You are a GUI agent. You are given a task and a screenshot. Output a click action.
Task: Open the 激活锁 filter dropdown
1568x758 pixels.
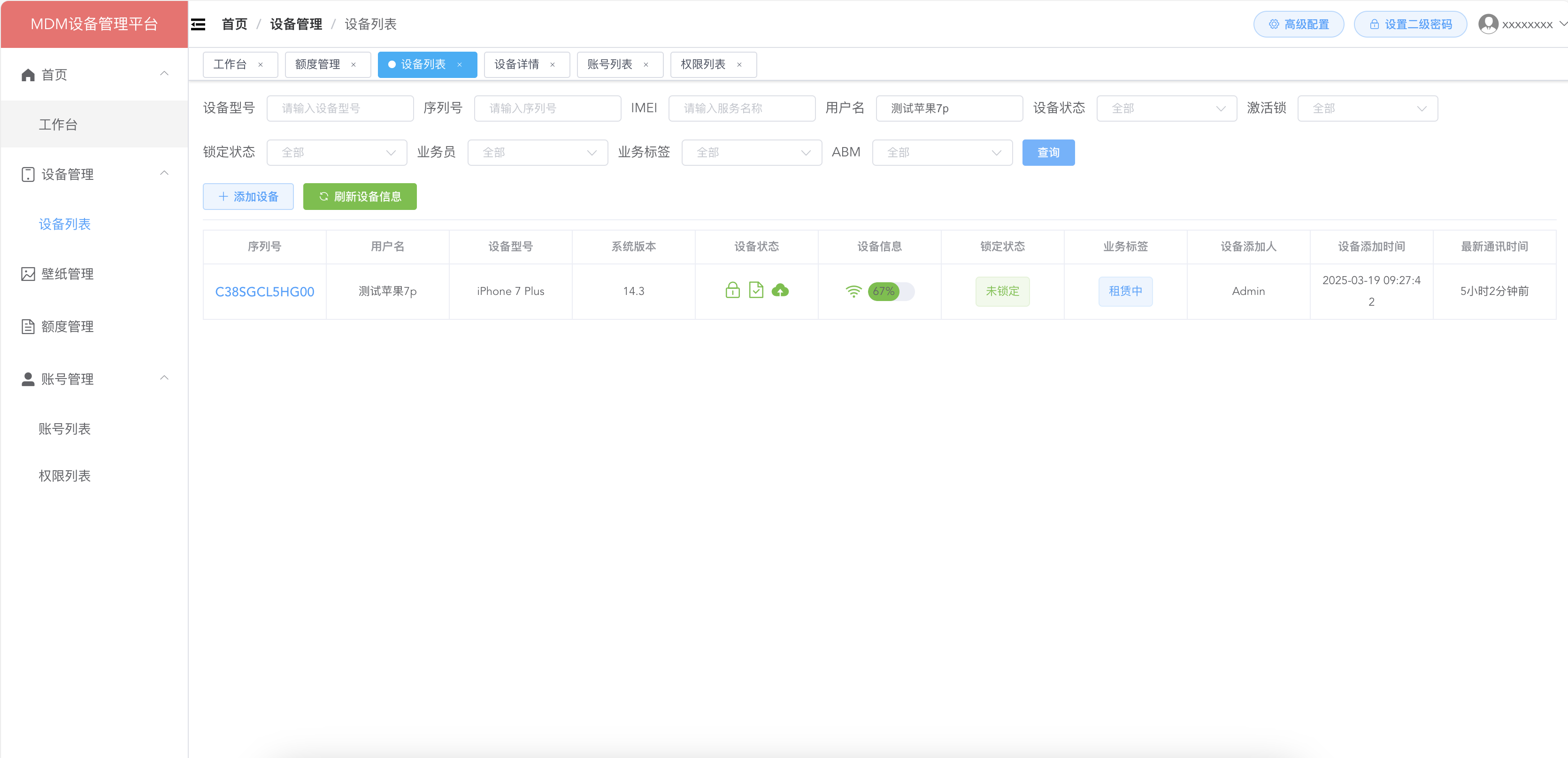(1367, 108)
